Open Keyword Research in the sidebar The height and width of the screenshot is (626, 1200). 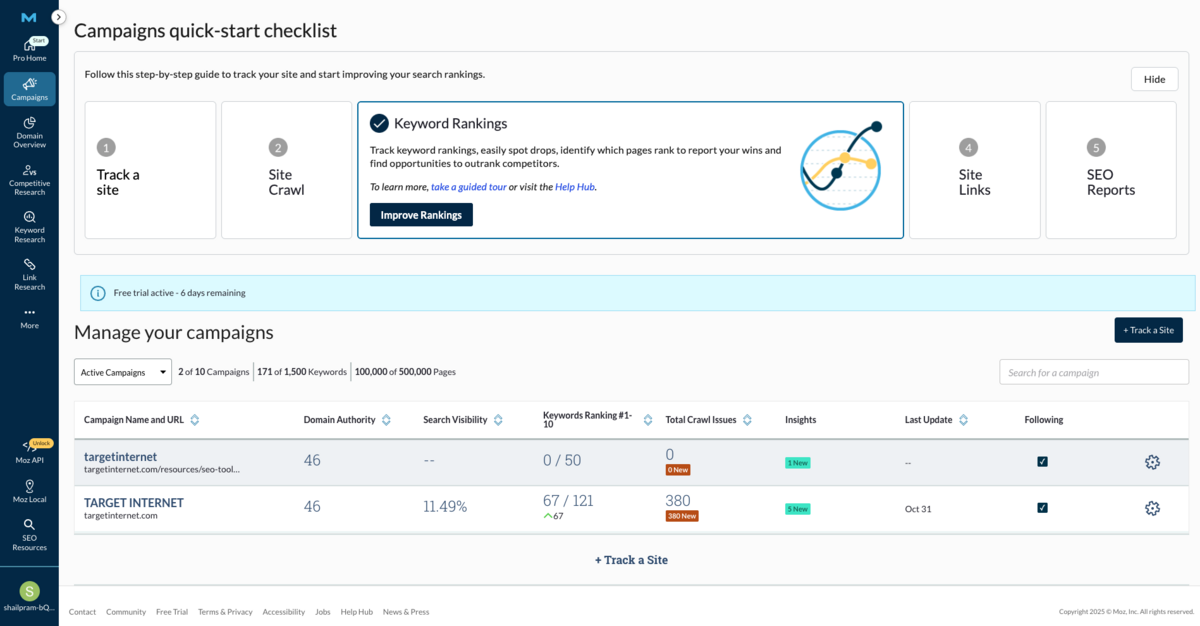(x=29, y=228)
